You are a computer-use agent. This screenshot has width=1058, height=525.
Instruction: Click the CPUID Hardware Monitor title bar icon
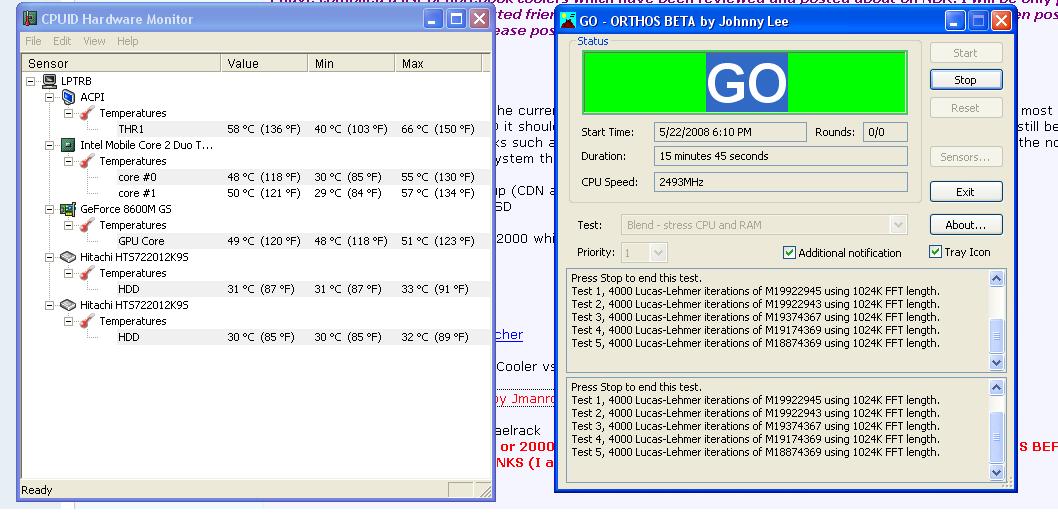(30, 19)
